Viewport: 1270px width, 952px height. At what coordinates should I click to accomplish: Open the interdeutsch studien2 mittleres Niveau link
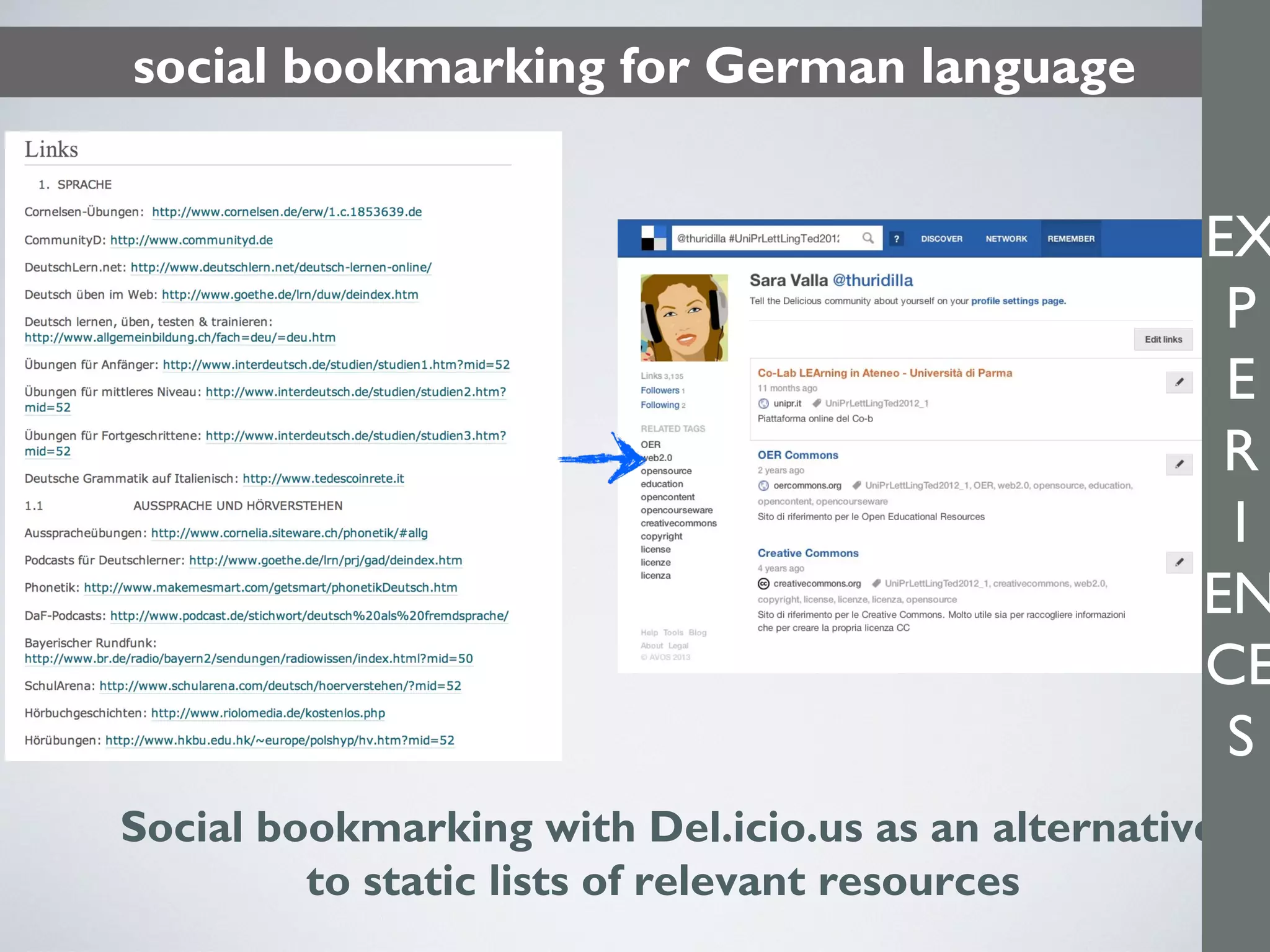[x=355, y=392]
